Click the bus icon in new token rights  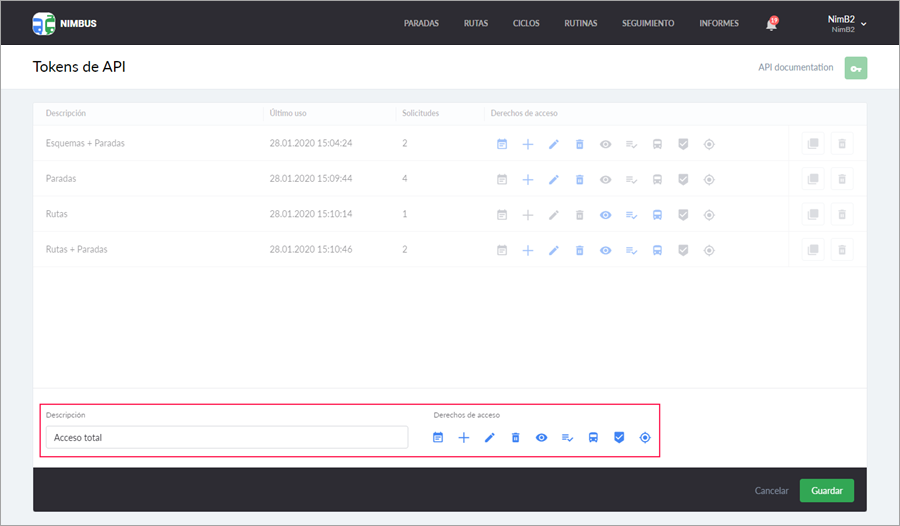tap(593, 438)
